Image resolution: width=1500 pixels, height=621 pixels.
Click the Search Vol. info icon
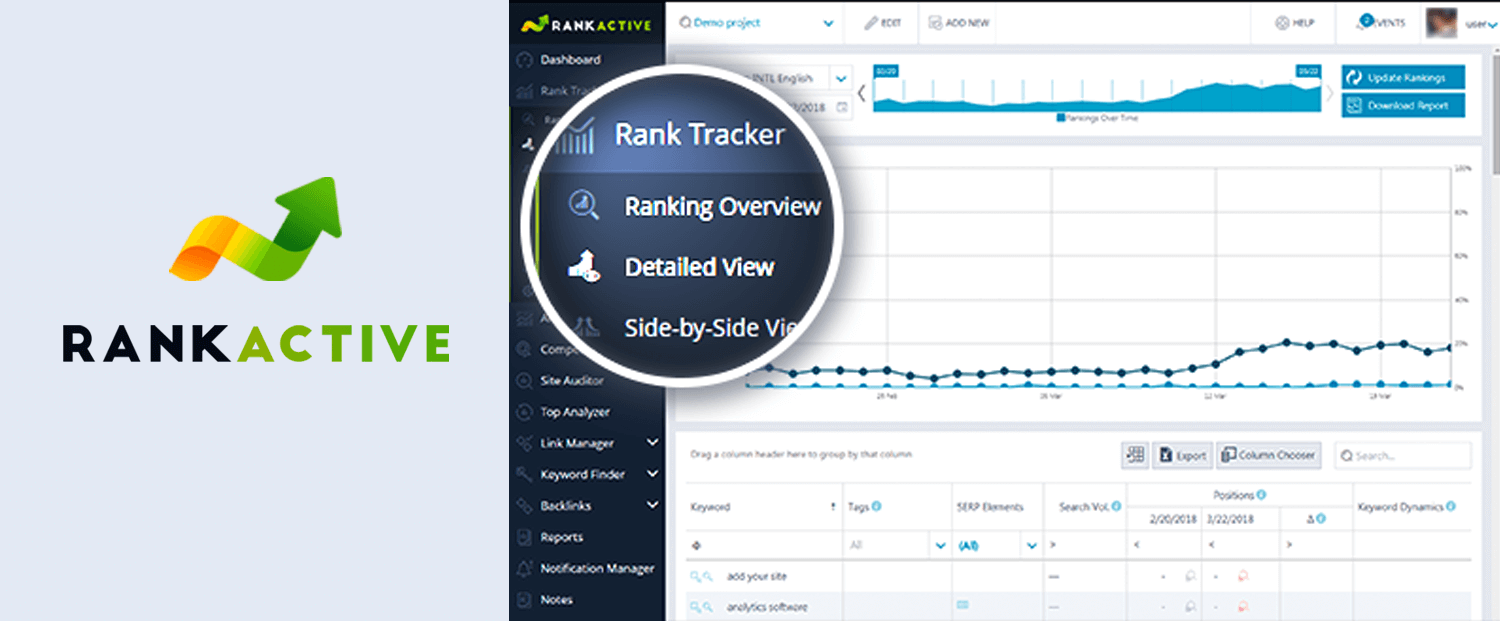coord(1116,506)
